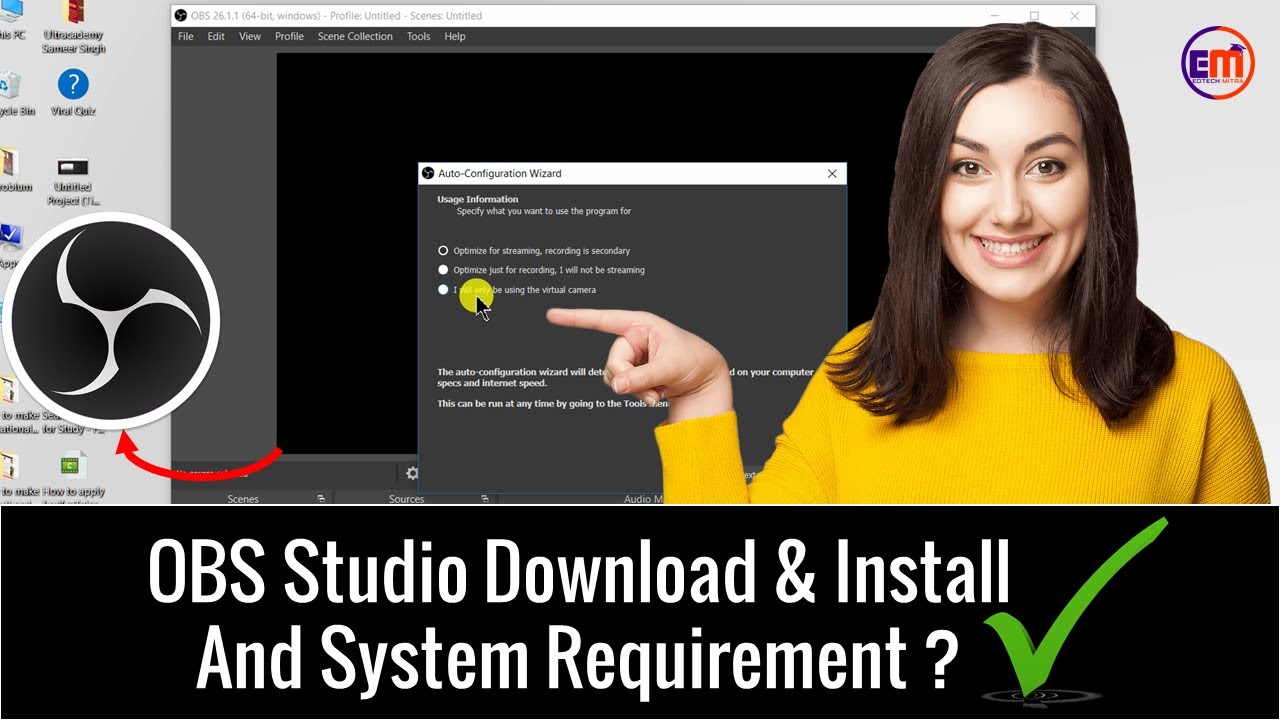Select Optimize just for recording radio option
The height and width of the screenshot is (720, 1280).
pyautogui.click(x=443, y=270)
